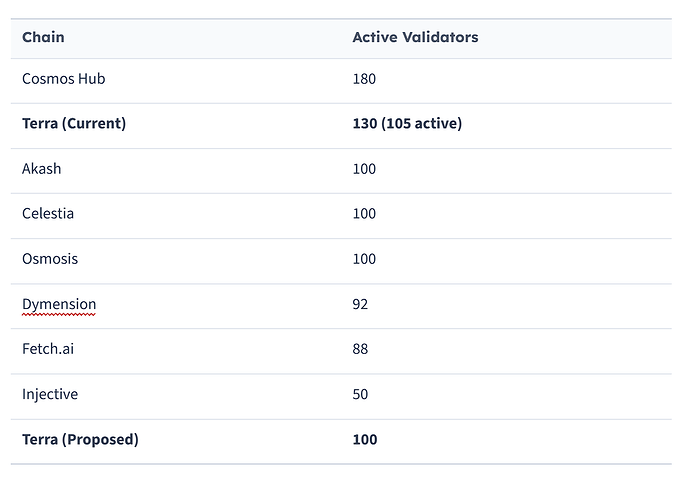Select the Celestia chain cell
This screenshot has height=481, width=690.
click(x=48, y=214)
